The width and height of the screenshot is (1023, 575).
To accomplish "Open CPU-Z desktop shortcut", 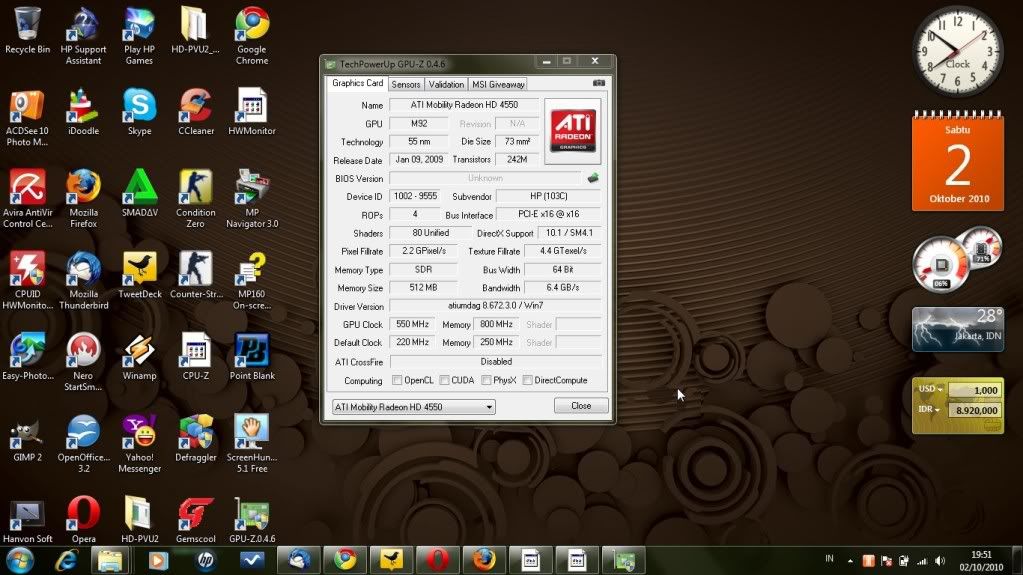I will pos(196,357).
